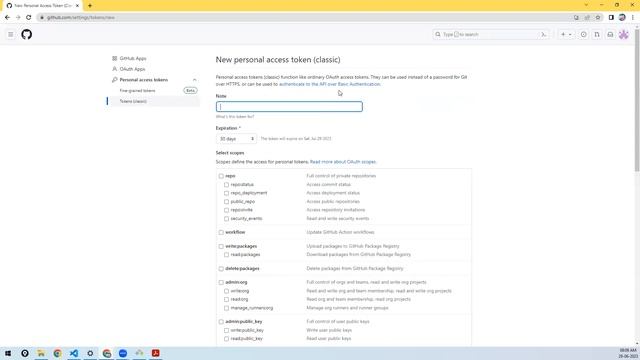This screenshot has width=640, height=360.
Task: Enable the repo scope checkbox
Action: point(221,176)
